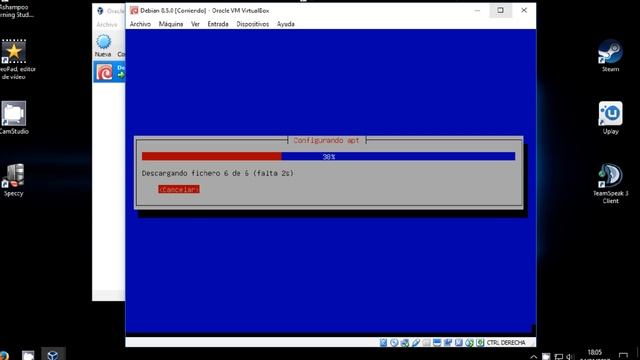Click the optical drive icon in VM status bar

pyautogui.click(x=394, y=342)
